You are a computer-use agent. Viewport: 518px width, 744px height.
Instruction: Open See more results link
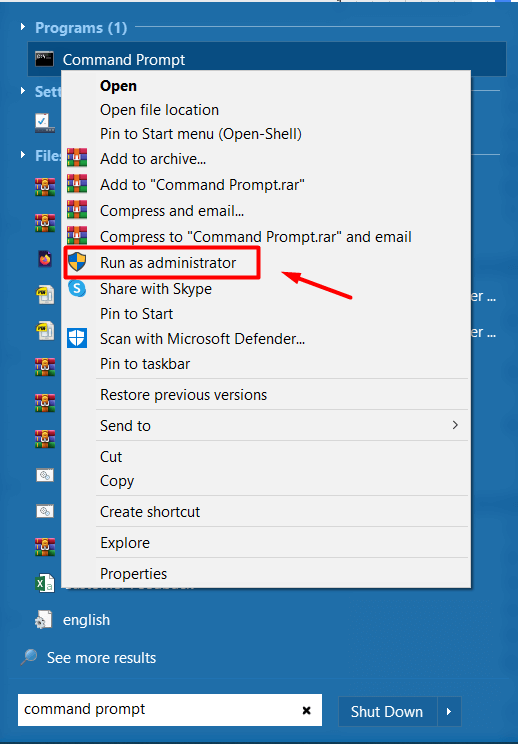(102, 658)
